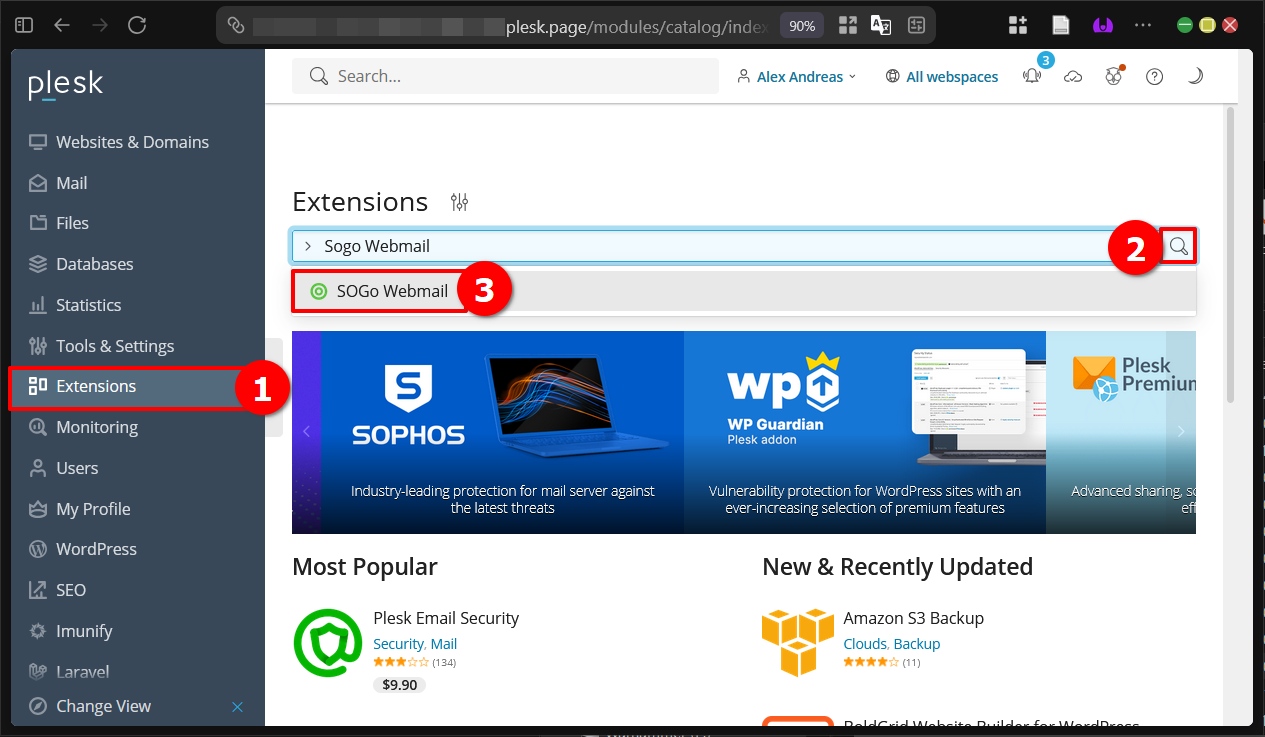The height and width of the screenshot is (737, 1265).
Task: Click the icon left of the help icon
Action: coord(1114,76)
